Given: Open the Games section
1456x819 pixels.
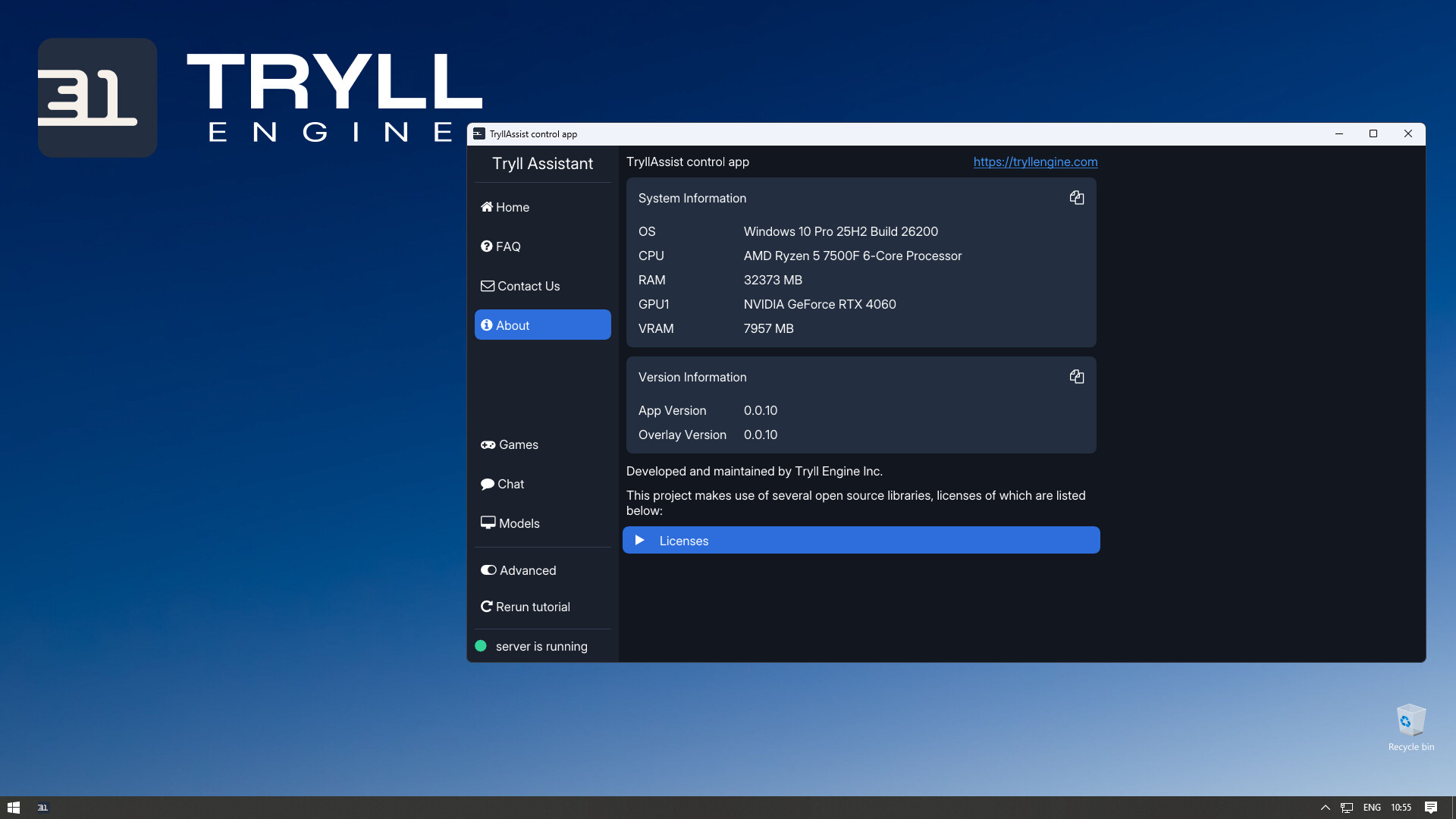Looking at the screenshot, I should pos(542,444).
